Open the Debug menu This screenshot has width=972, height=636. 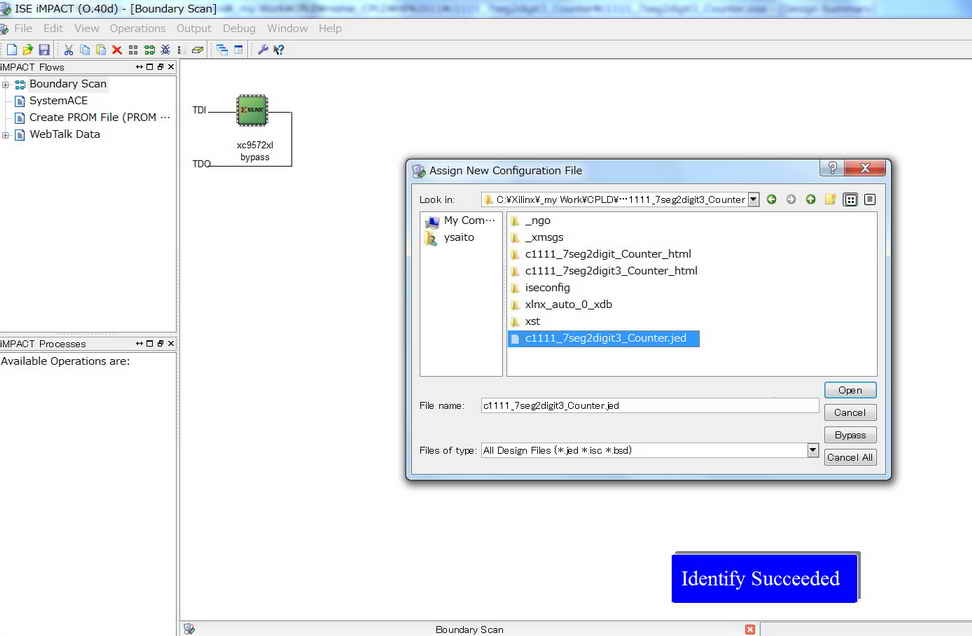pos(239,29)
